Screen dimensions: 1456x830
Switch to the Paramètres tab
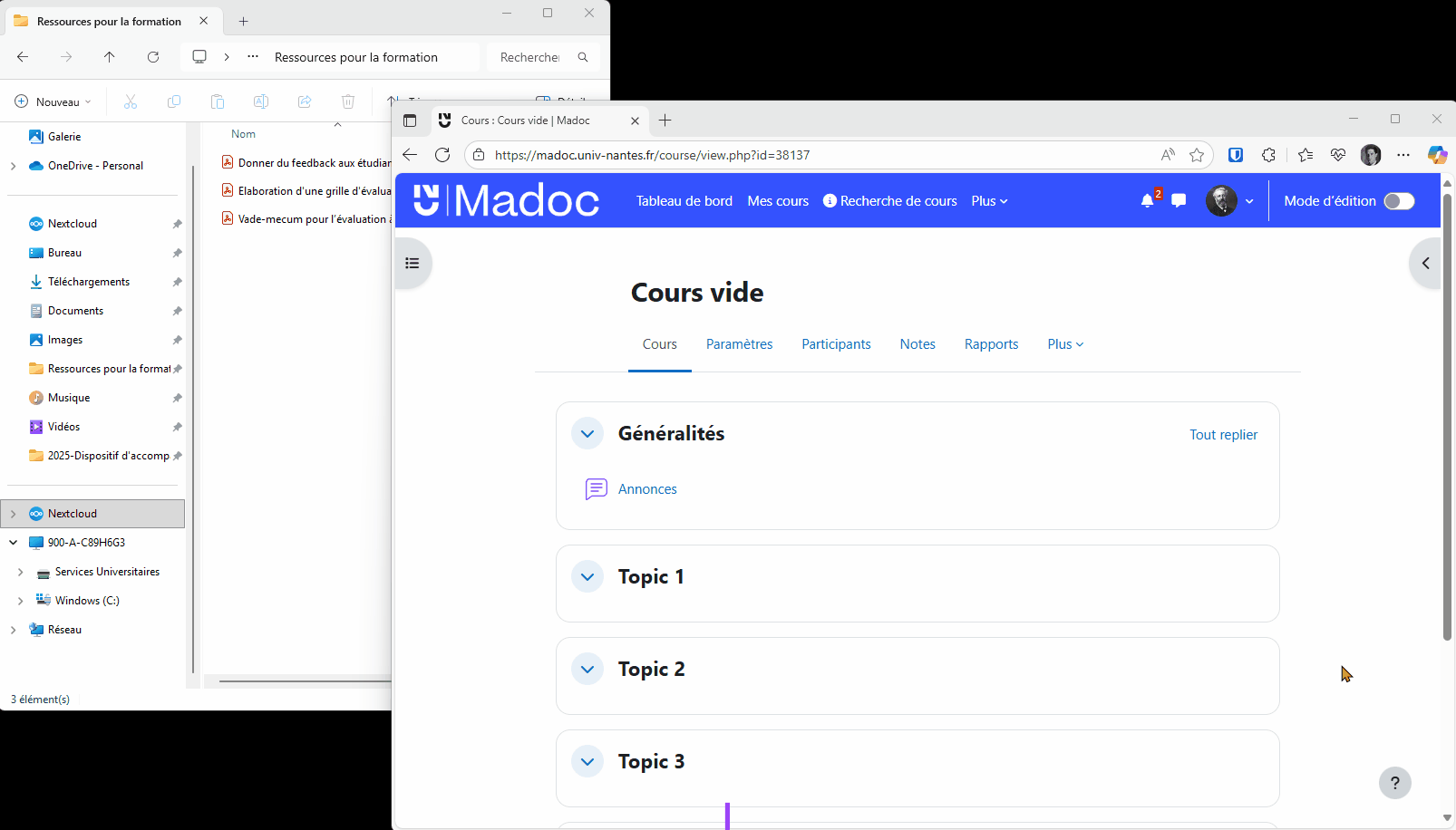coord(739,344)
